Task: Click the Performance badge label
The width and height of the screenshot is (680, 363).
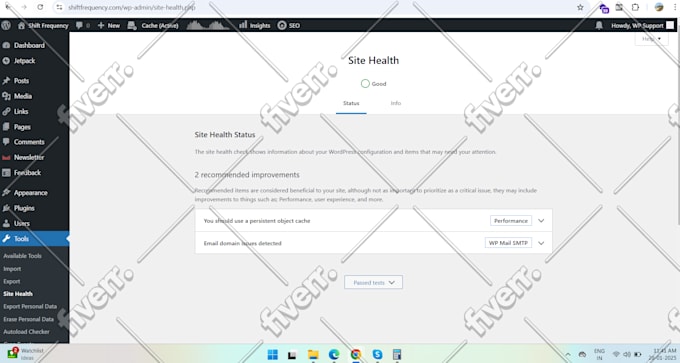Action: pos(511,221)
